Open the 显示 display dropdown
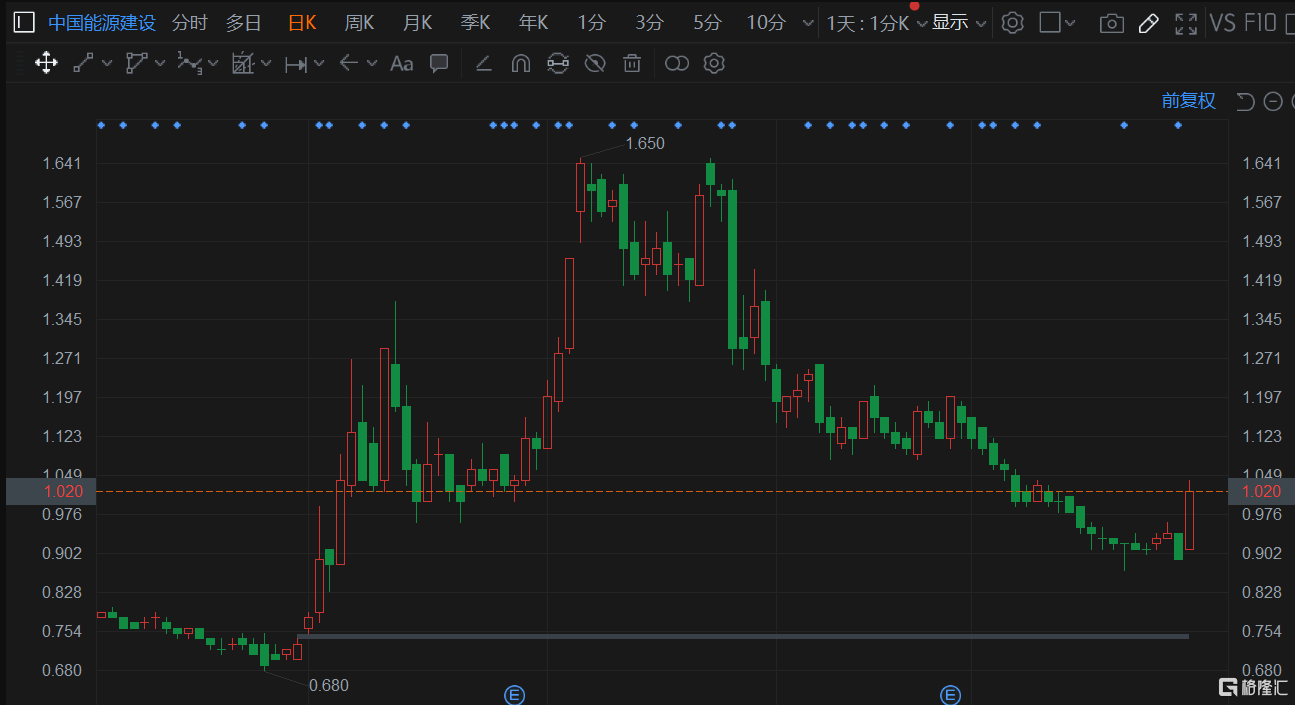Viewport: 1295px width, 705px height. pos(959,23)
